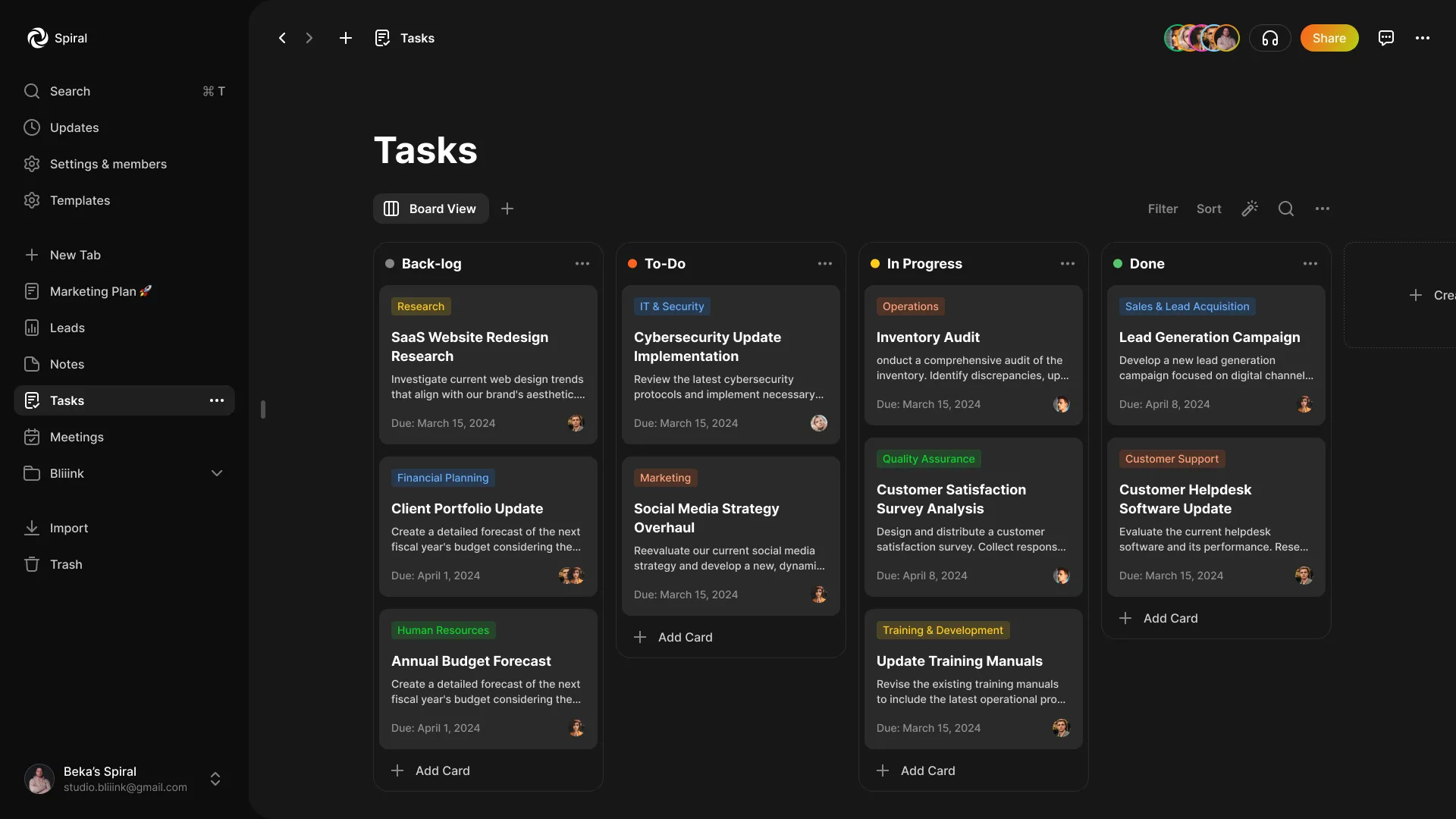The height and width of the screenshot is (819, 1456).
Task: Open the comments chat icon near Share
Action: point(1387,38)
